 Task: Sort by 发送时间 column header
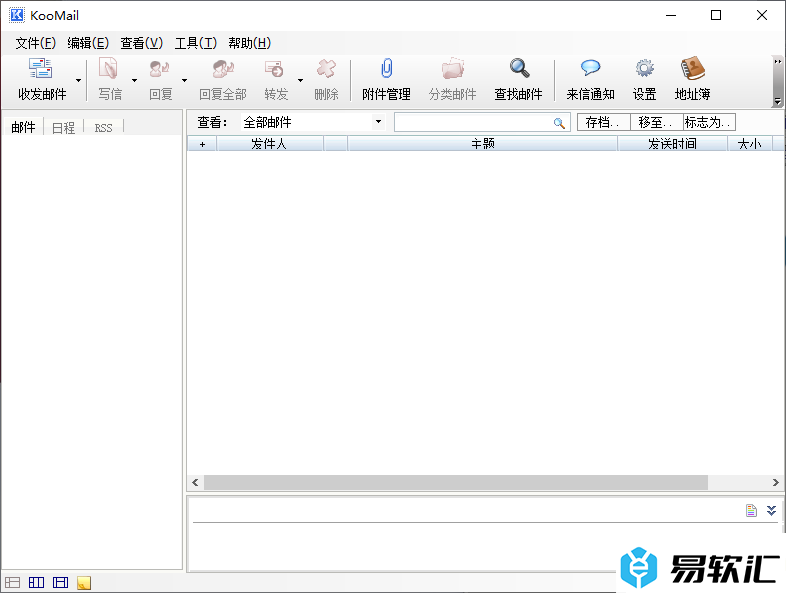672,144
